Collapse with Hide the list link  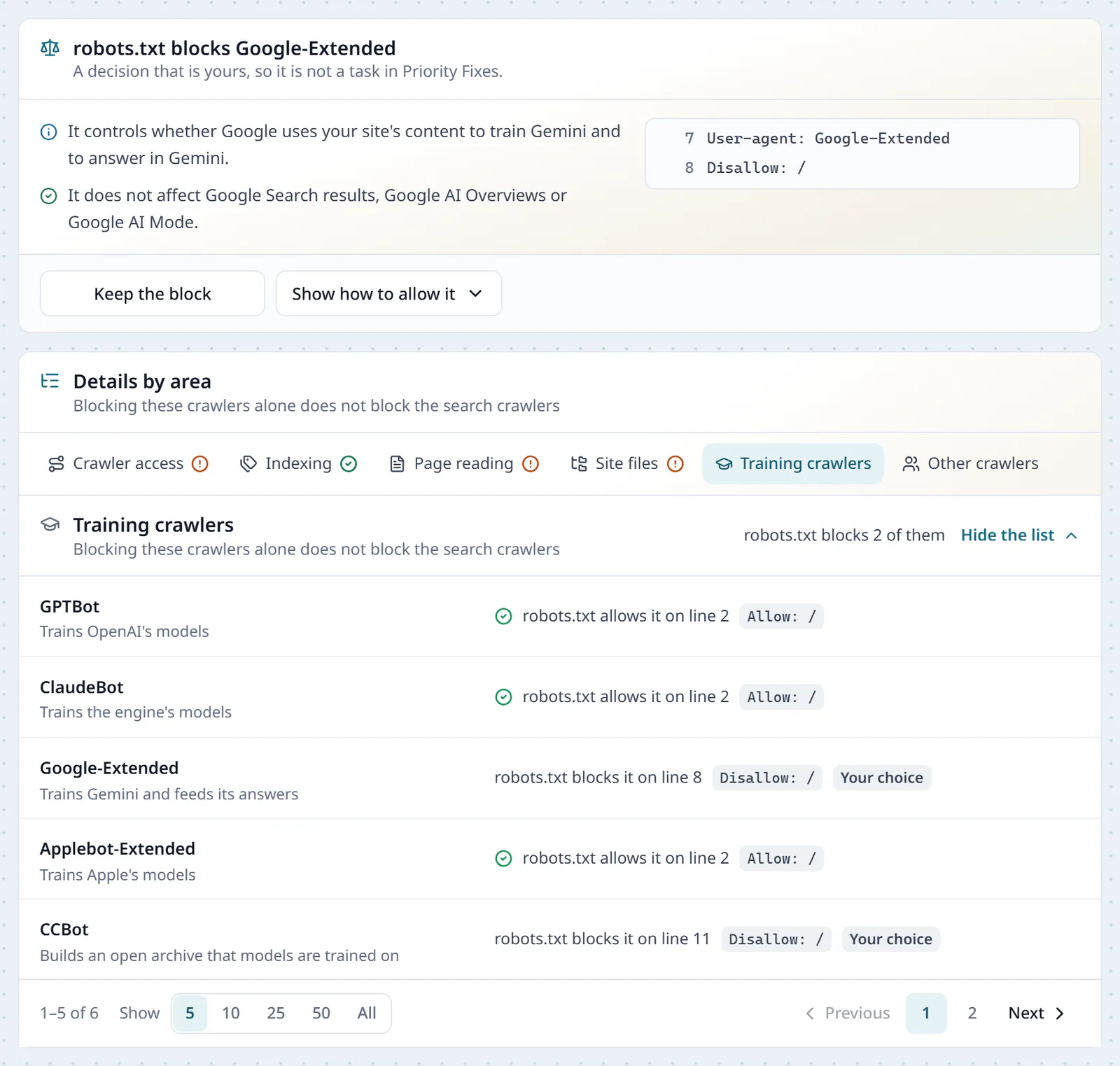1019,535
